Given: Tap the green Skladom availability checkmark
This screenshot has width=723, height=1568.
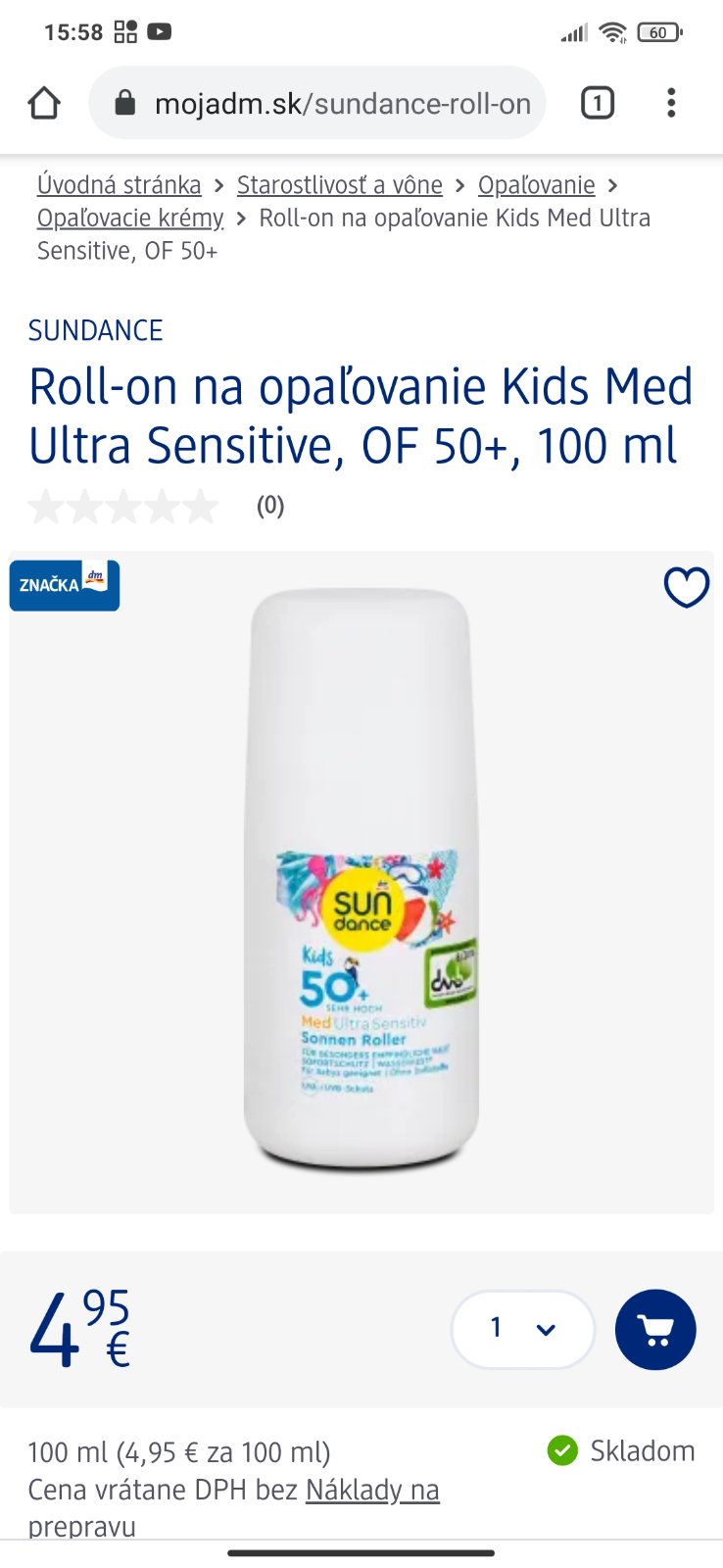Looking at the screenshot, I should tap(562, 1450).
